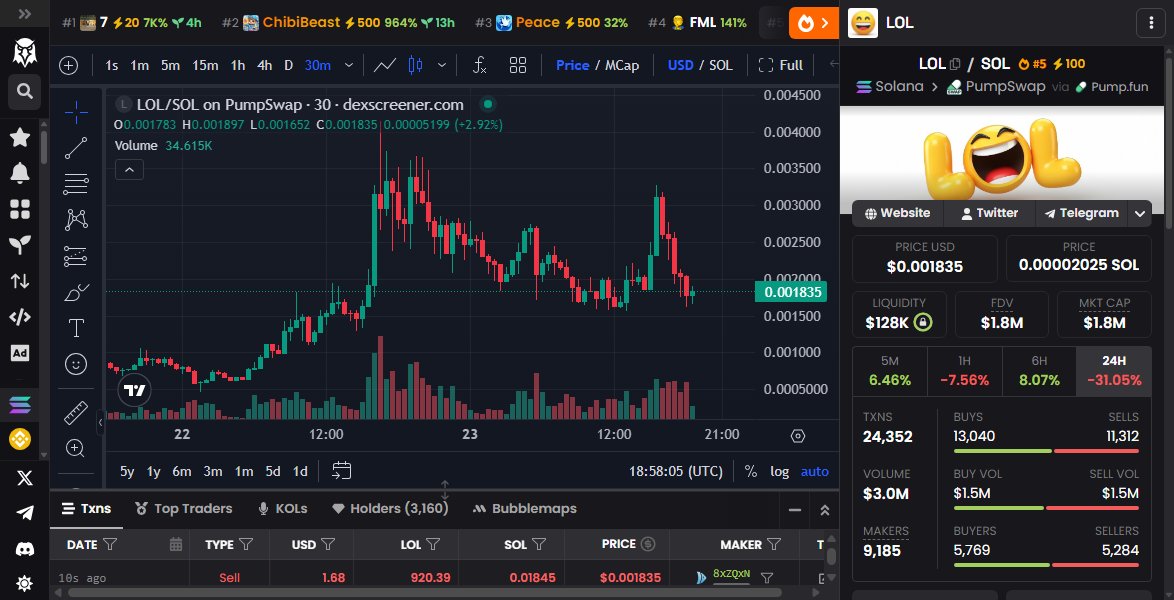The width and height of the screenshot is (1174, 600).
Task: Open the watchlist star icon
Action: (x=20, y=137)
